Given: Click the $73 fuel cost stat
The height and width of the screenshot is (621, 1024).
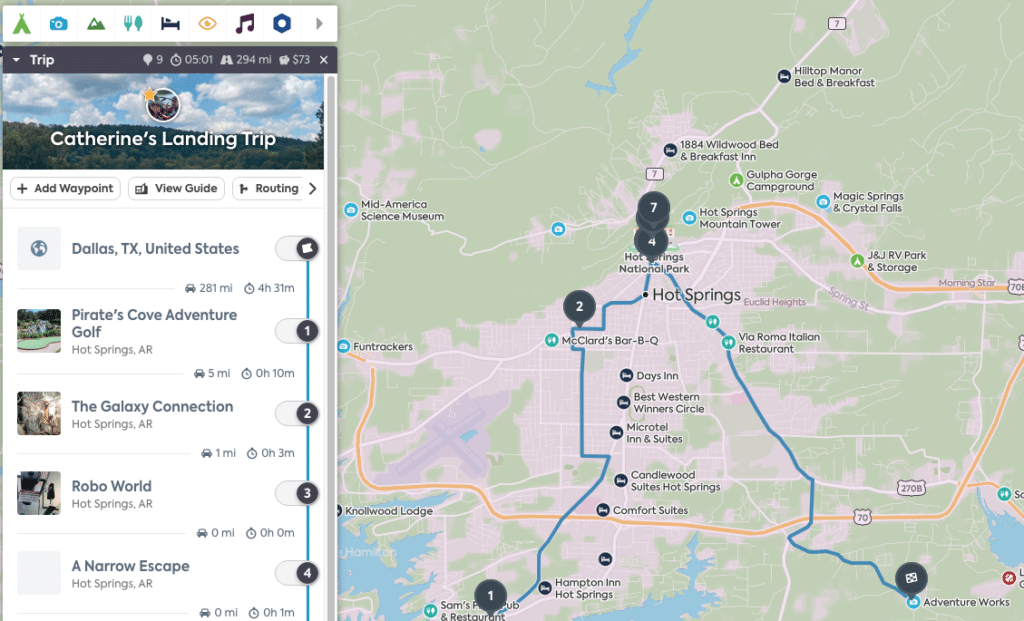Looking at the screenshot, I should [294, 60].
